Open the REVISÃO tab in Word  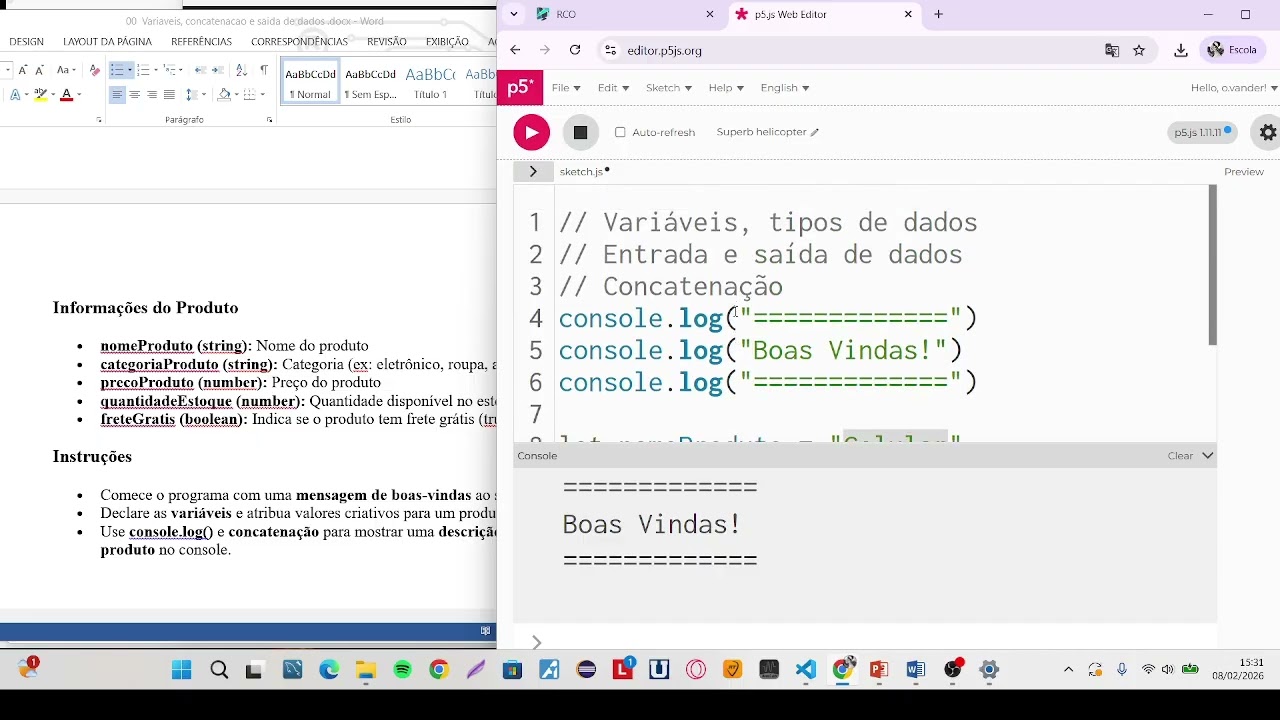tap(386, 42)
